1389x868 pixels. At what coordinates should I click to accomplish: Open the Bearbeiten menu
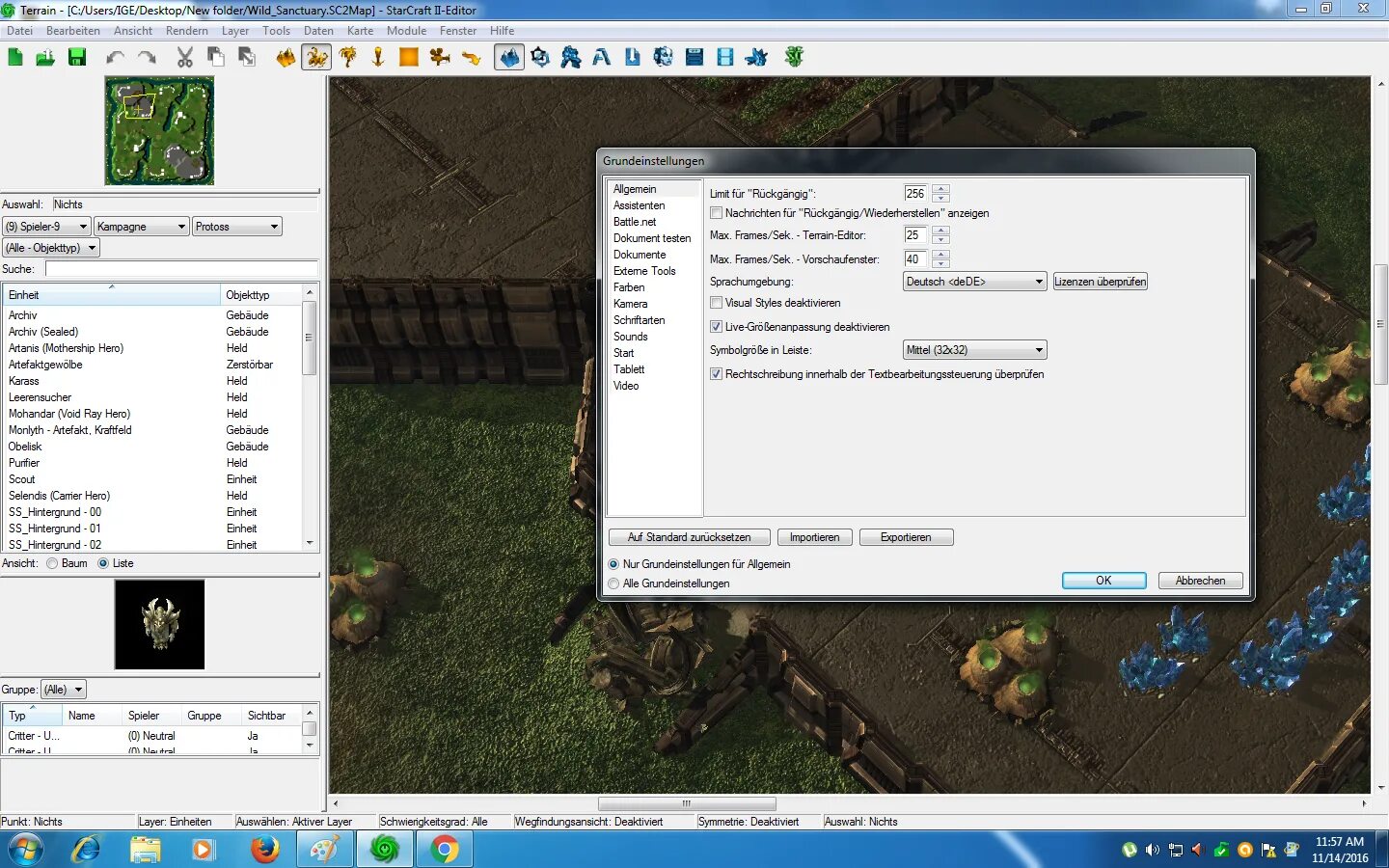pos(73,31)
